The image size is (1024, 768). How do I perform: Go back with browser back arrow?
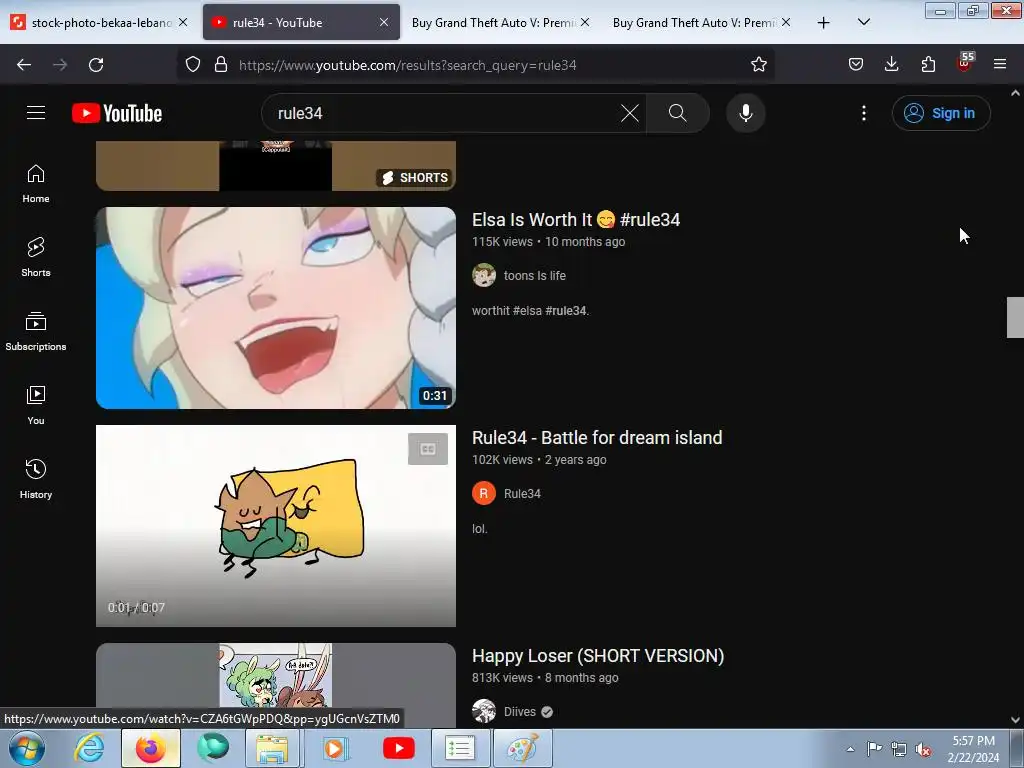point(24,65)
